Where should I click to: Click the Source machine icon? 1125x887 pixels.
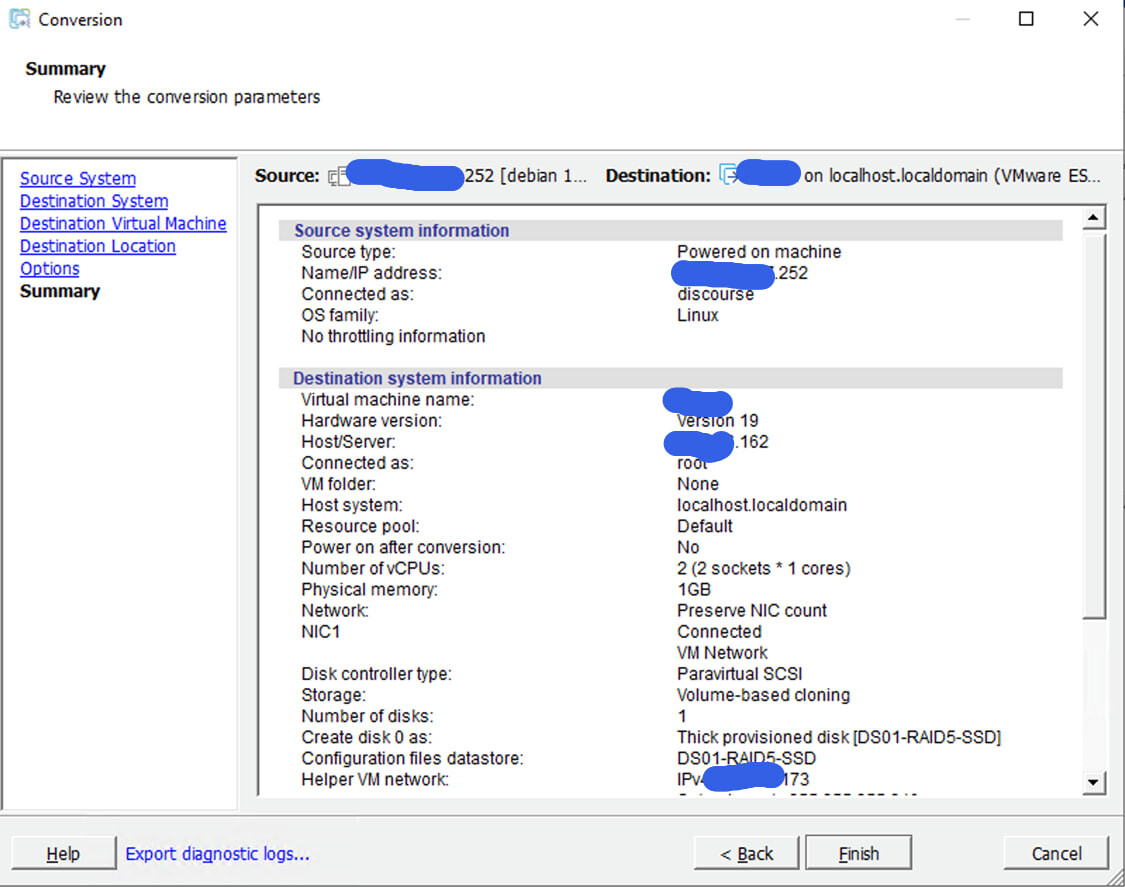click(338, 176)
